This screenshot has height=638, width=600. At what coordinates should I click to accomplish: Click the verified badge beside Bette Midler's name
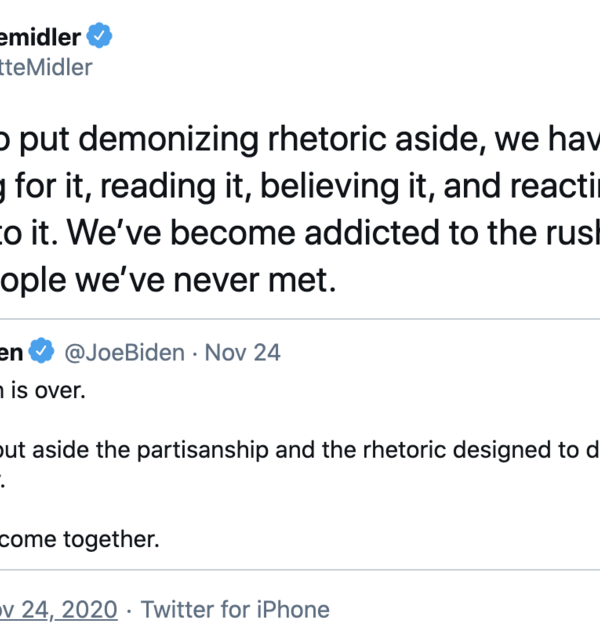point(98,37)
